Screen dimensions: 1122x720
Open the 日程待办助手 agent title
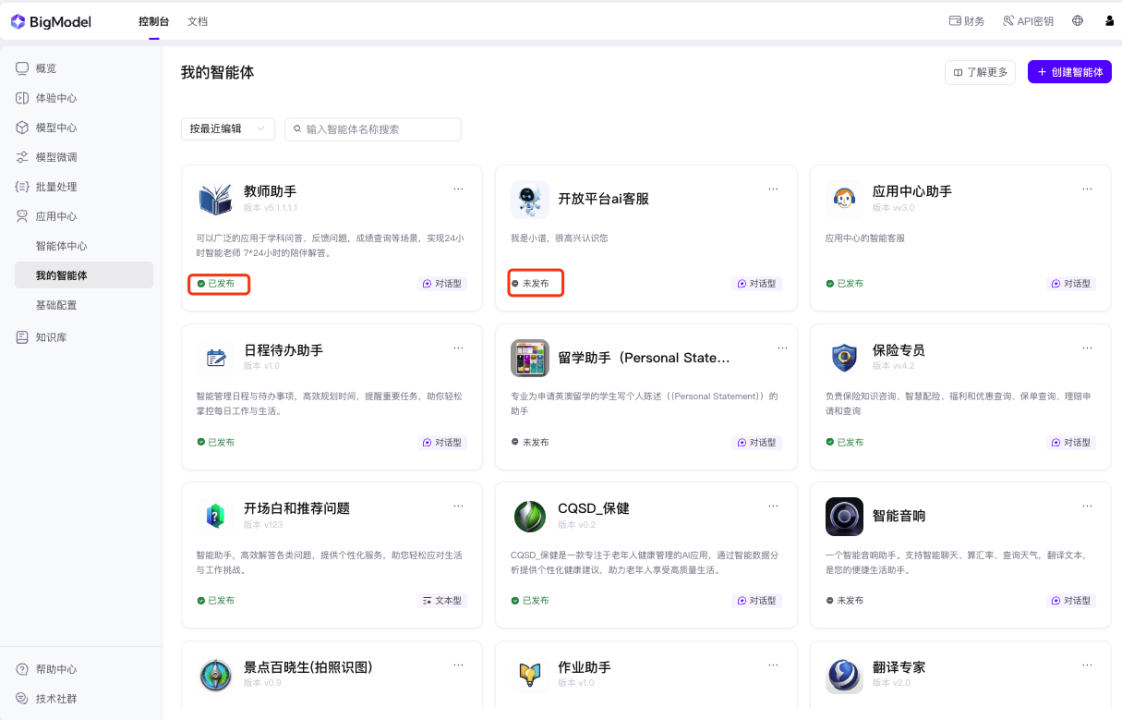click(283, 350)
